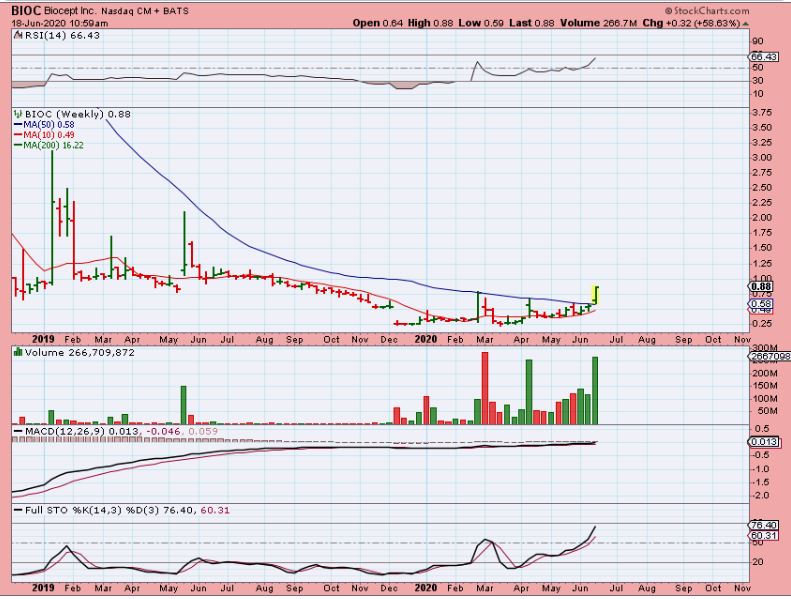Click the up triangle after the Chg percentage
This screenshot has width=791, height=599.
[746, 23]
